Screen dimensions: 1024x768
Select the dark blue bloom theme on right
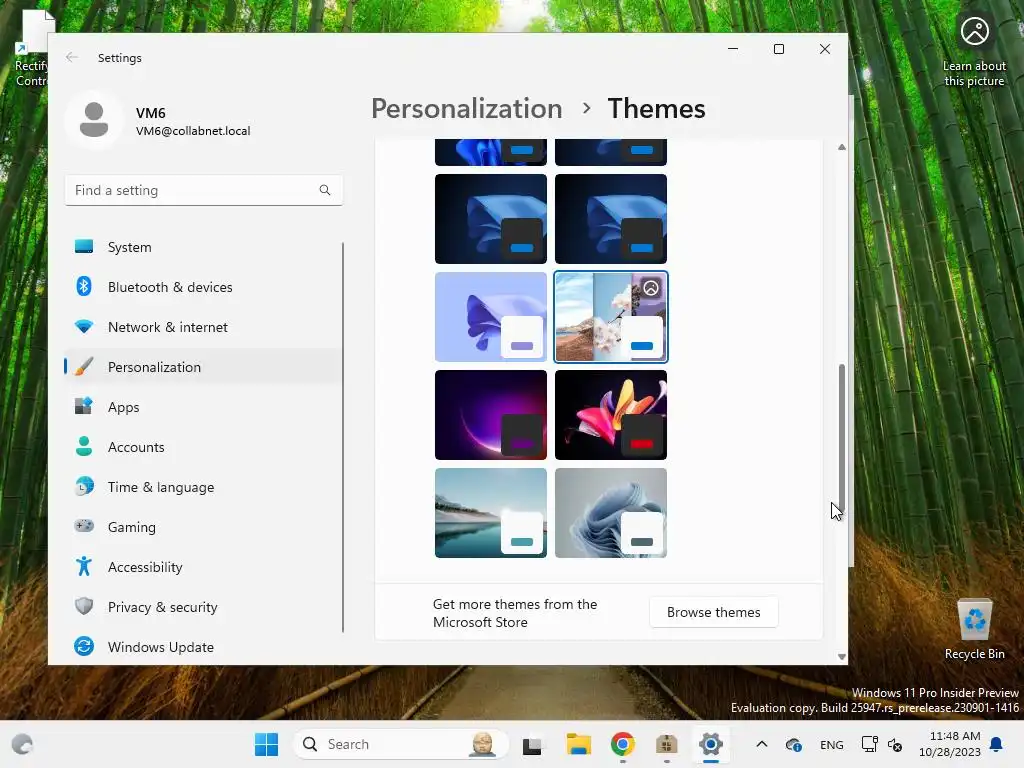coord(611,219)
